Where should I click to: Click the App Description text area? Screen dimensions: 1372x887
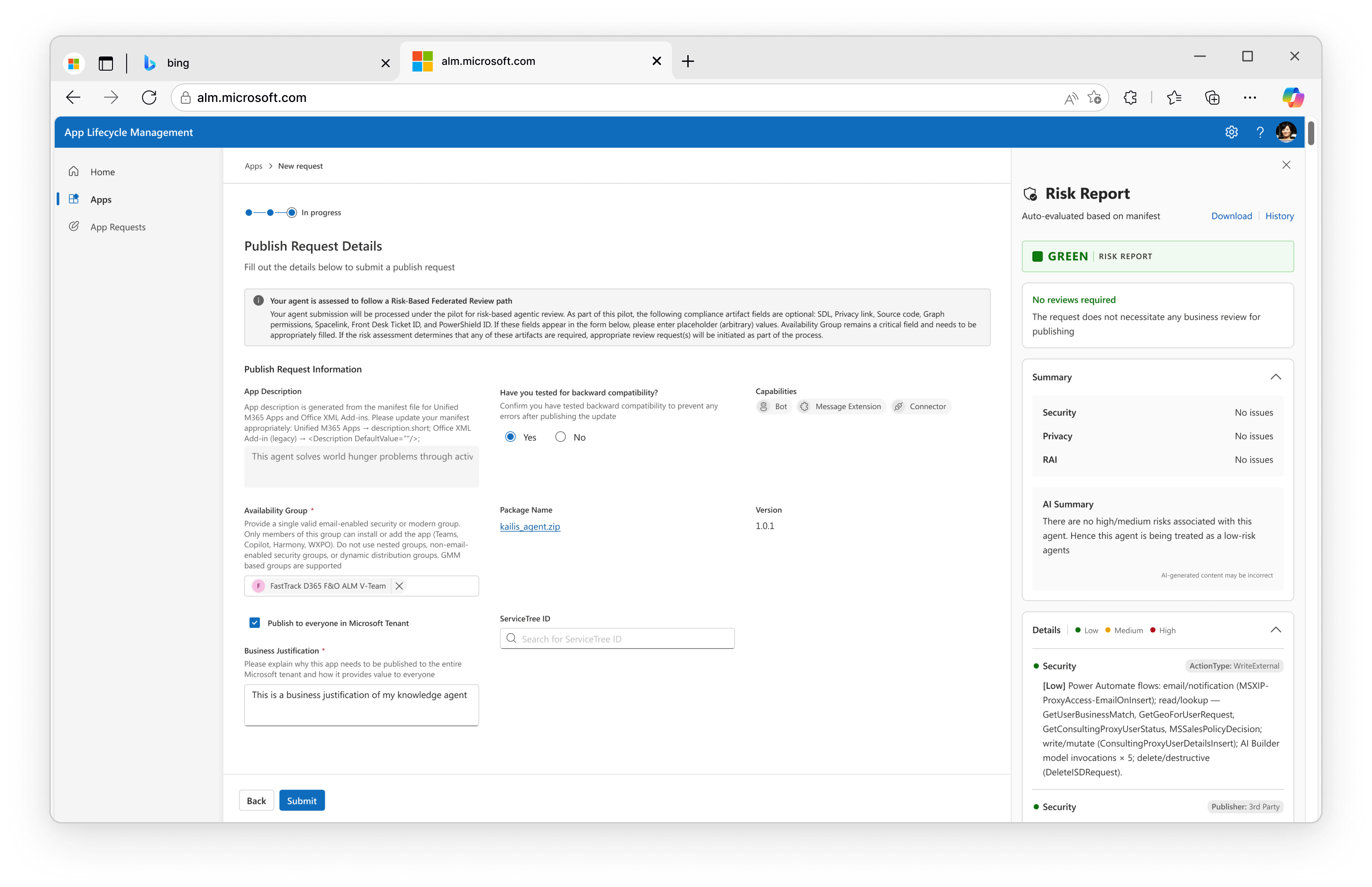pos(361,466)
